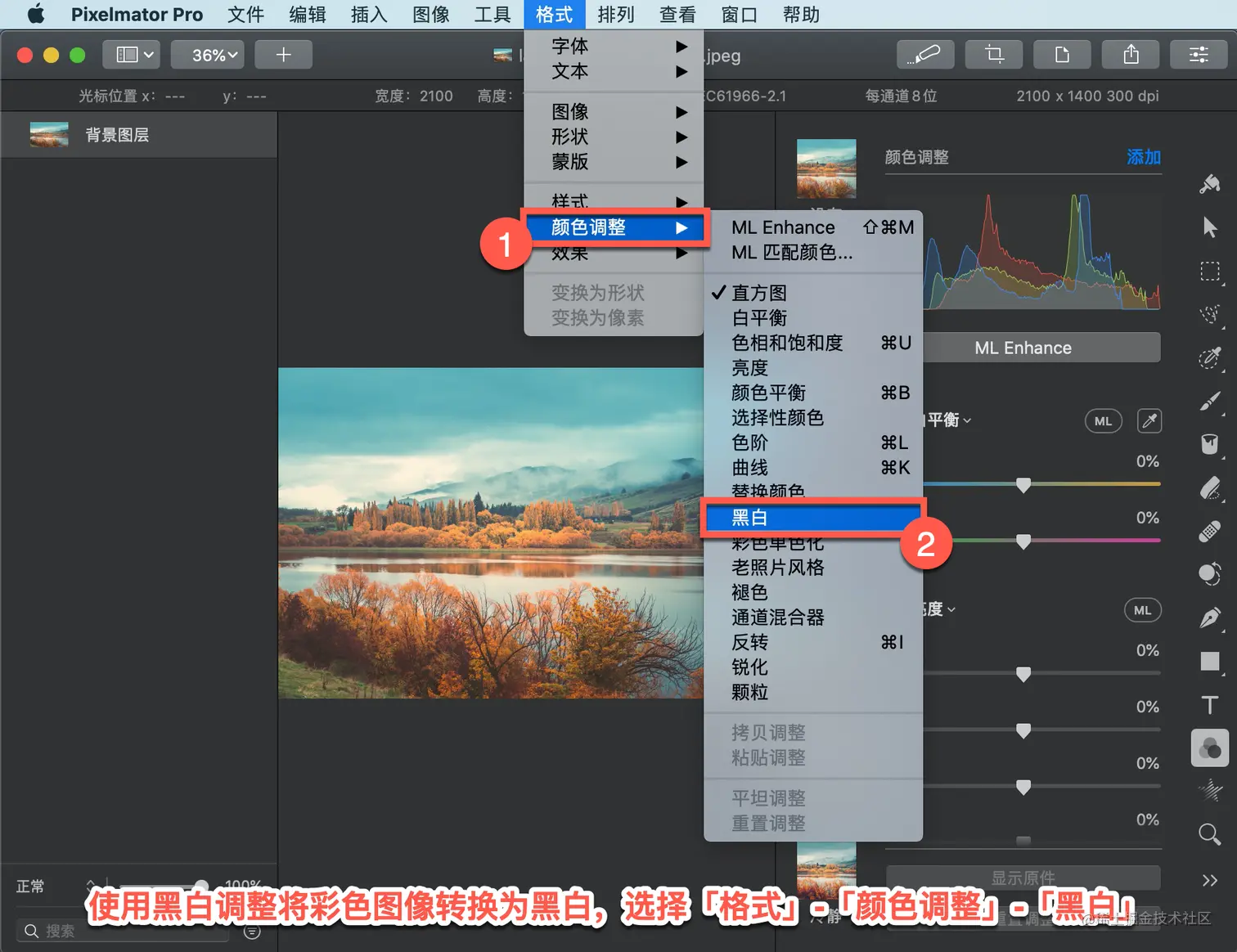Select the Erase tool
The width and height of the screenshot is (1237, 952).
point(1210,487)
